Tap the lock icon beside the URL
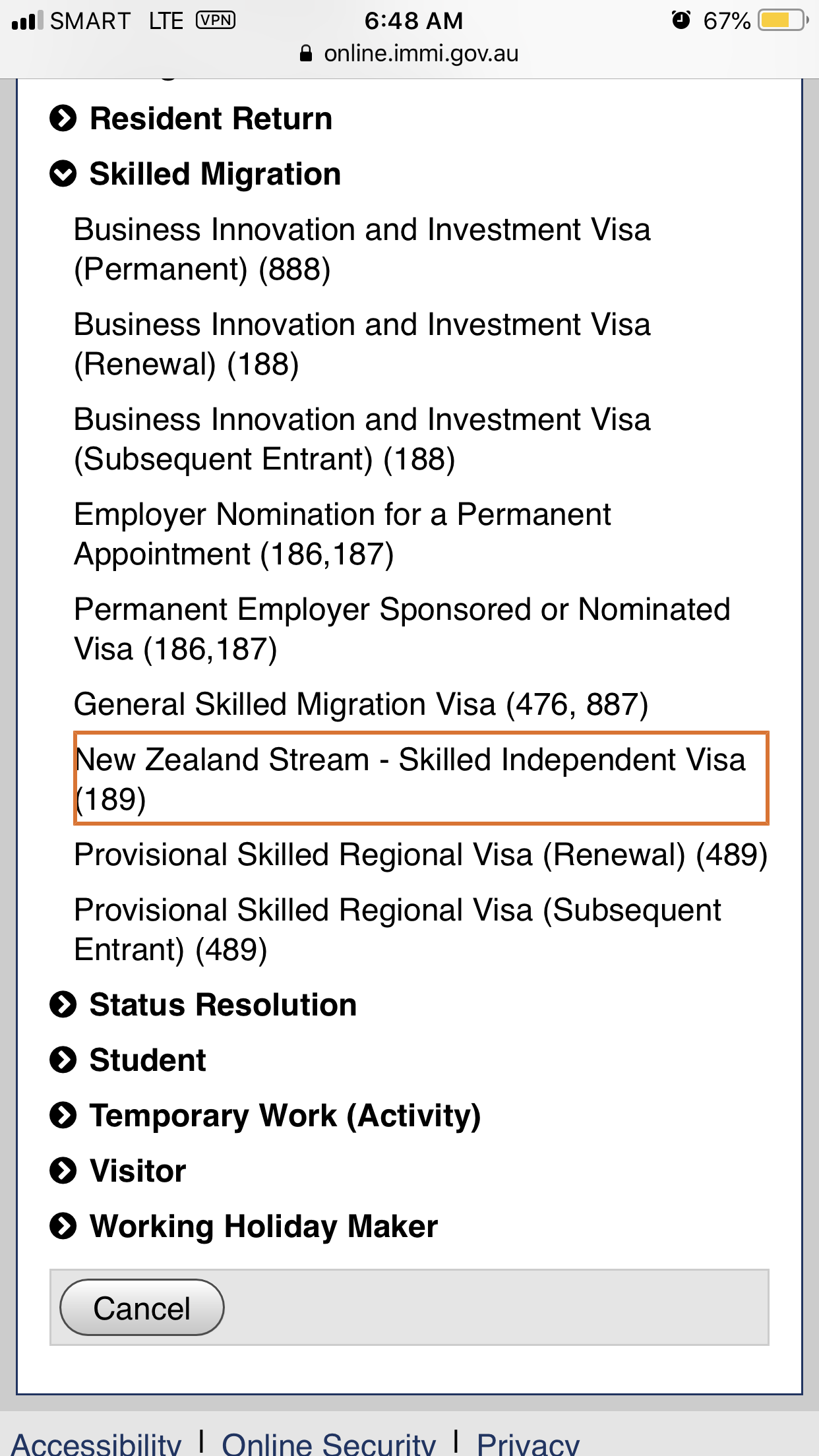 306,53
